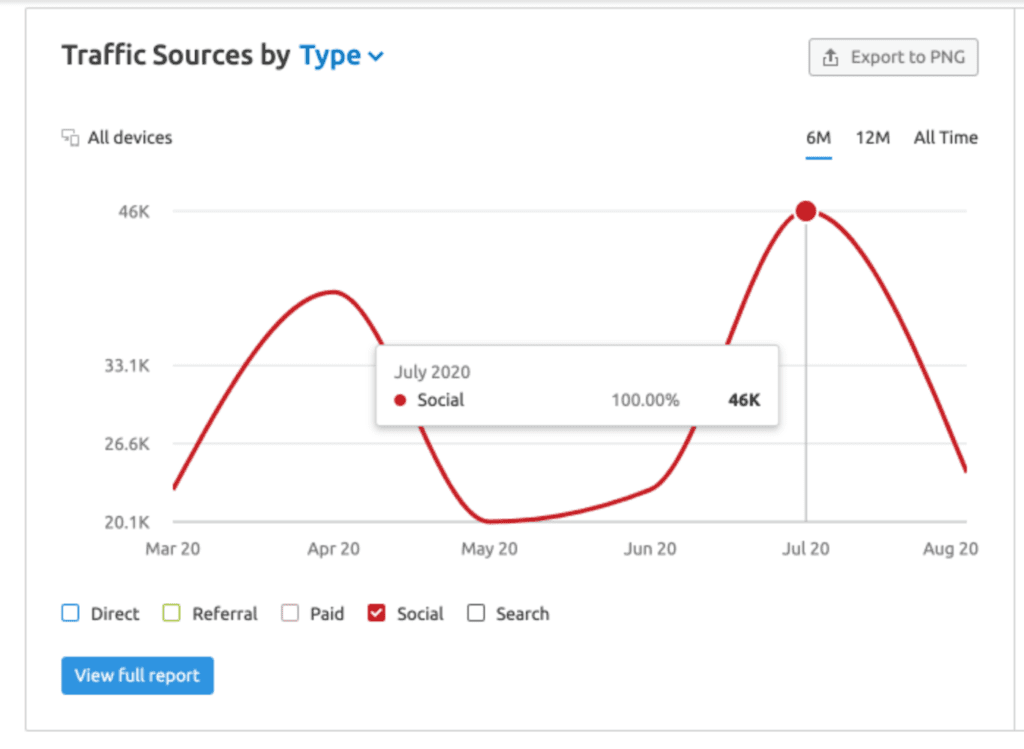Select the All Time range
The image size is (1024, 749).
point(946,138)
